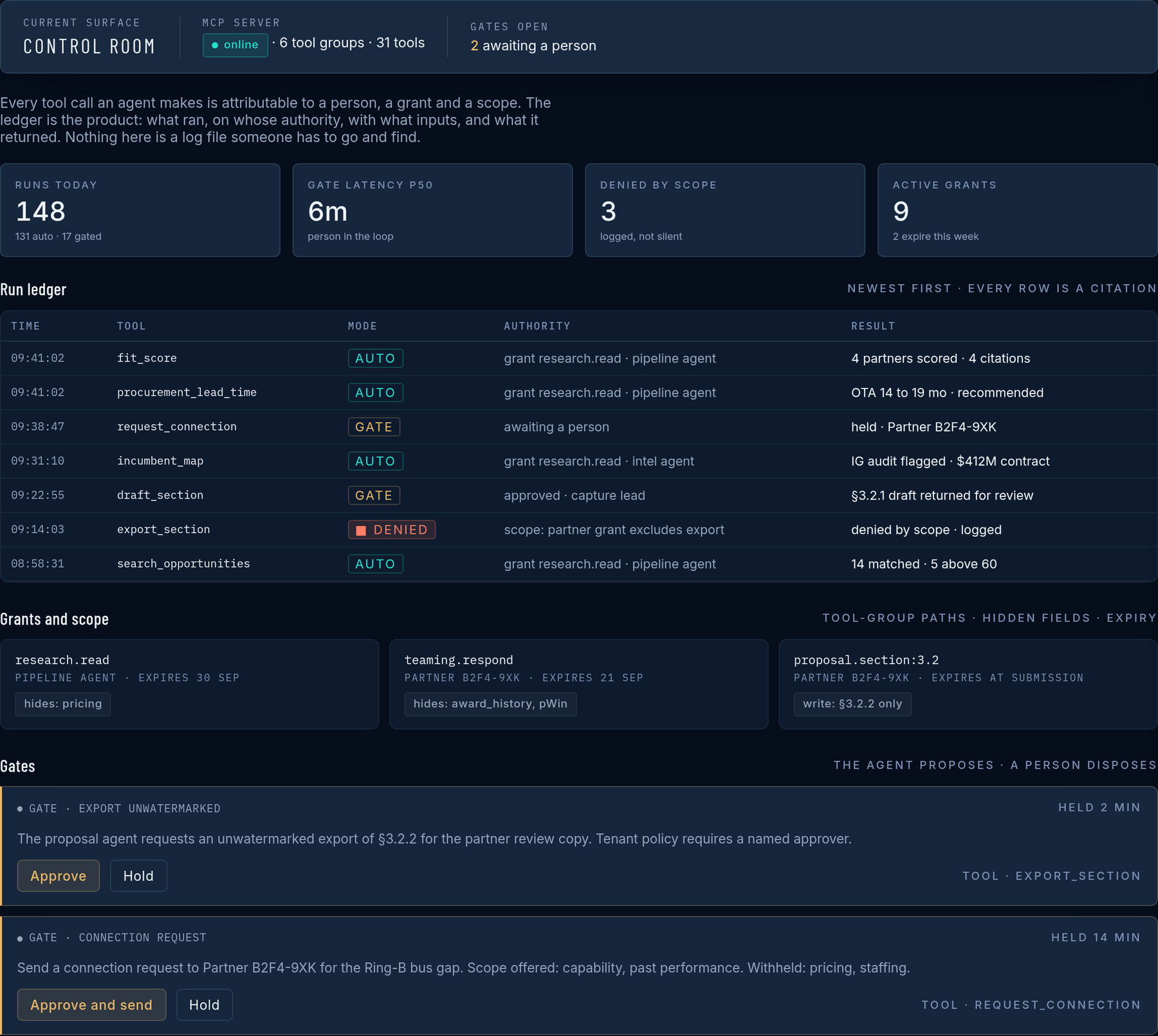Select the draft_section tool name
This screenshot has height=1036, width=1158.
pyautogui.click(x=160, y=495)
